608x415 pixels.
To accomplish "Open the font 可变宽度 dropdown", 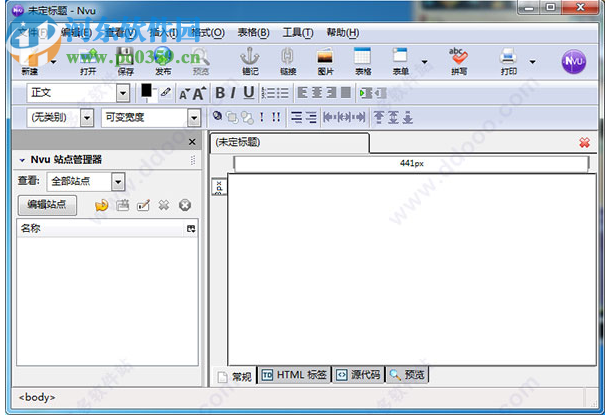I will pyautogui.click(x=194, y=118).
